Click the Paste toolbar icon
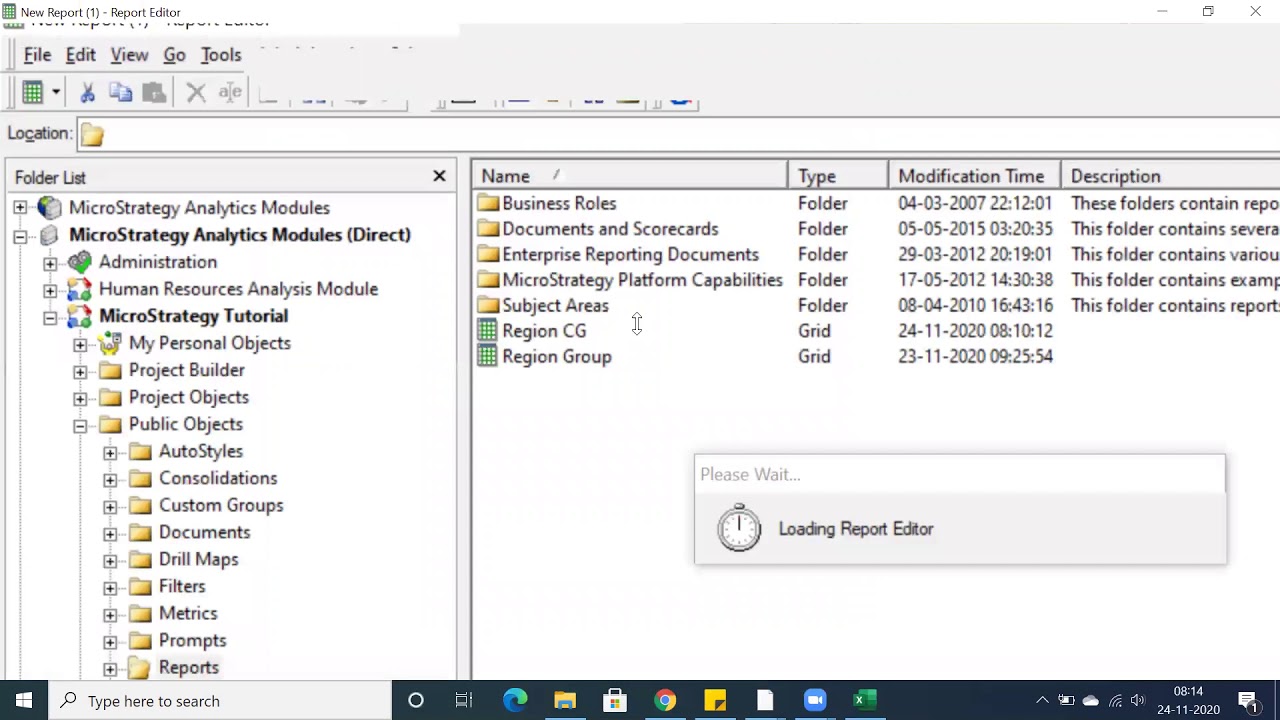This screenshot has width=1280, height=720. 154,93
